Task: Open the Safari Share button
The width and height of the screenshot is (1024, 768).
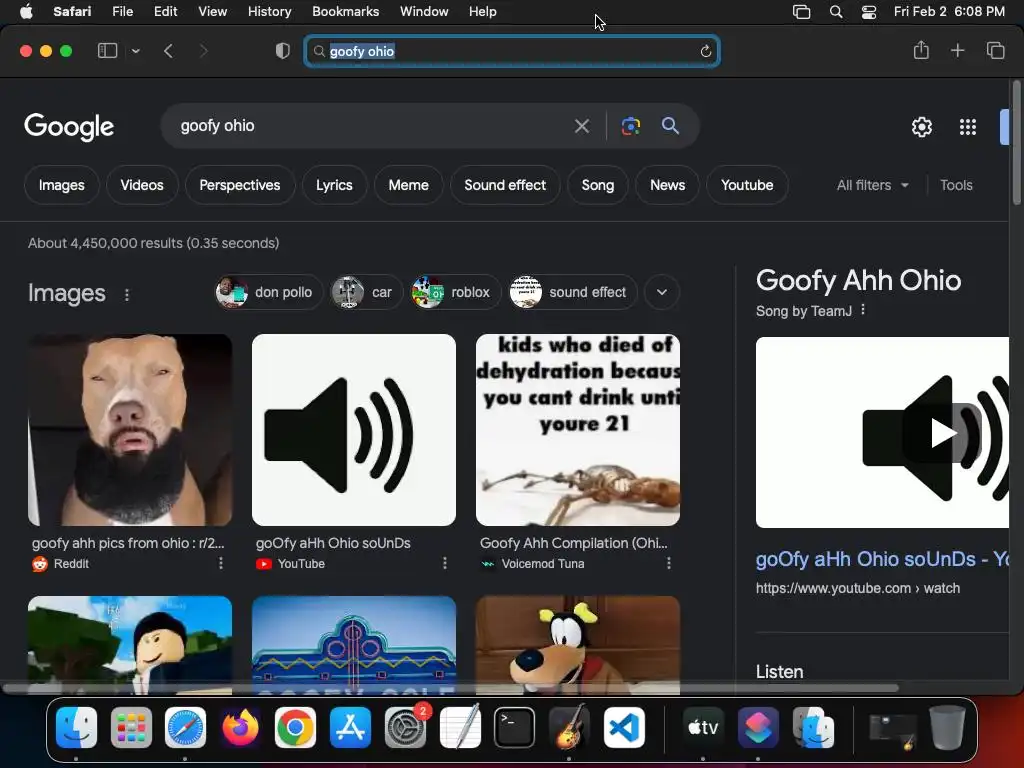Action: point(921,50)
